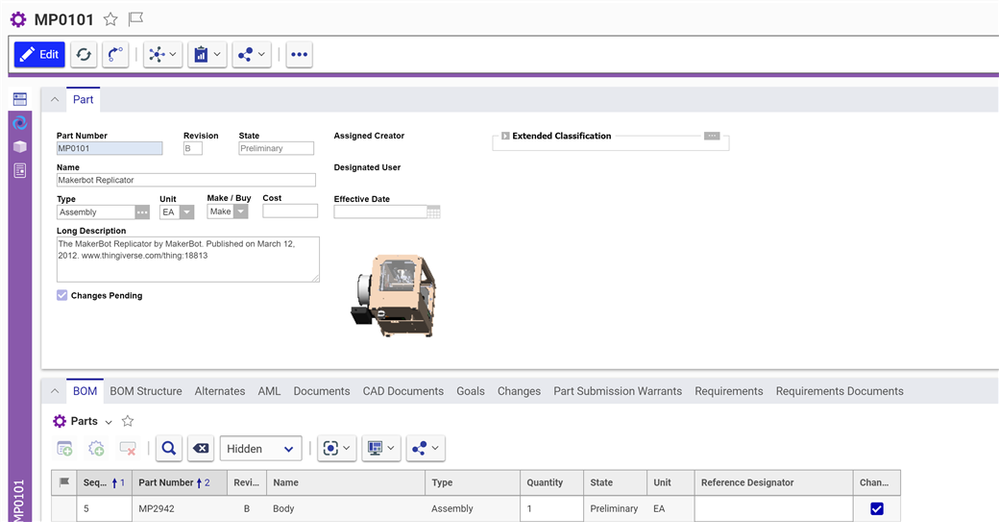Click the Edit button

click(40, 54)
